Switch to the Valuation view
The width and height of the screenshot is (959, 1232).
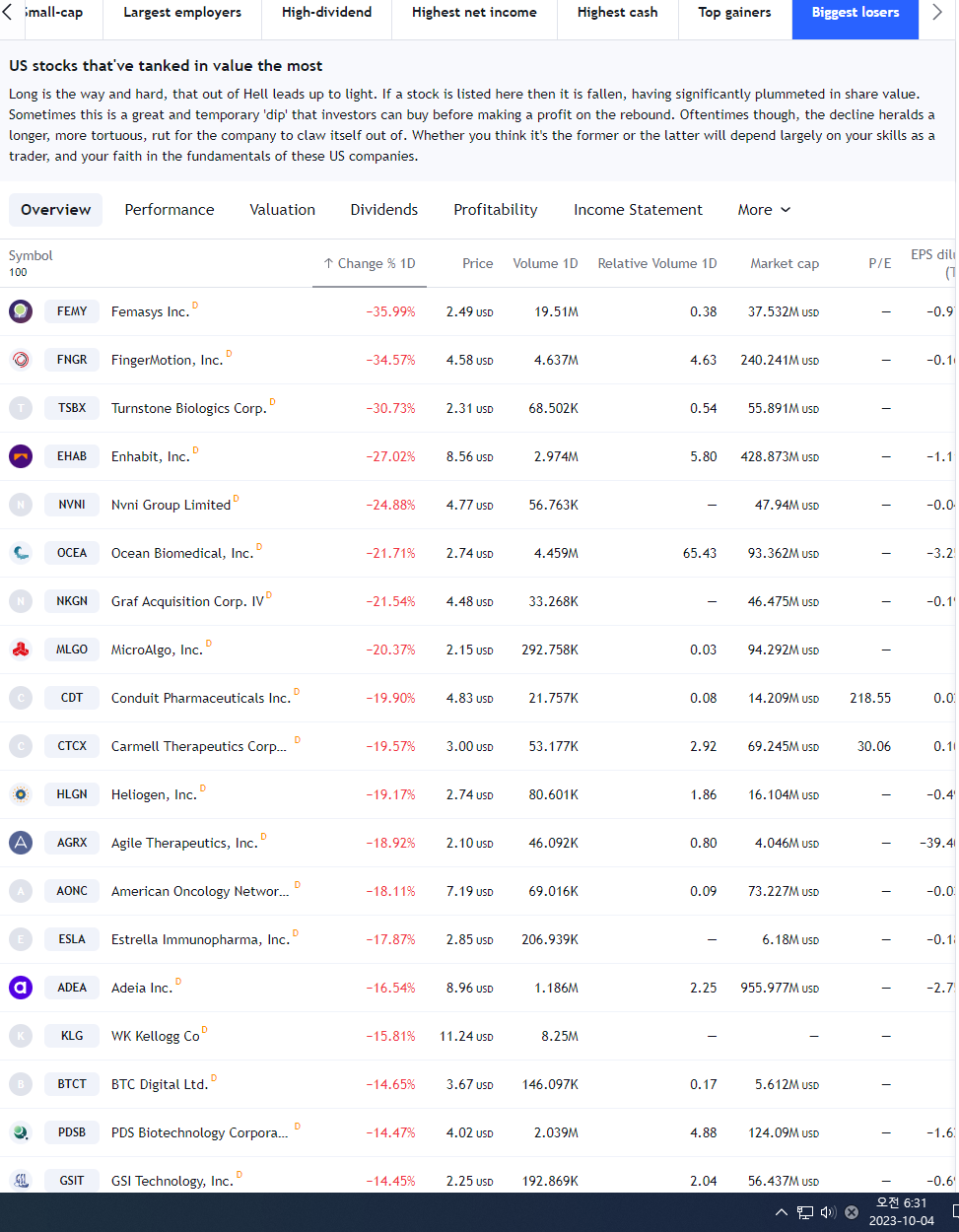pyautogui.click(x=283, y=210)
